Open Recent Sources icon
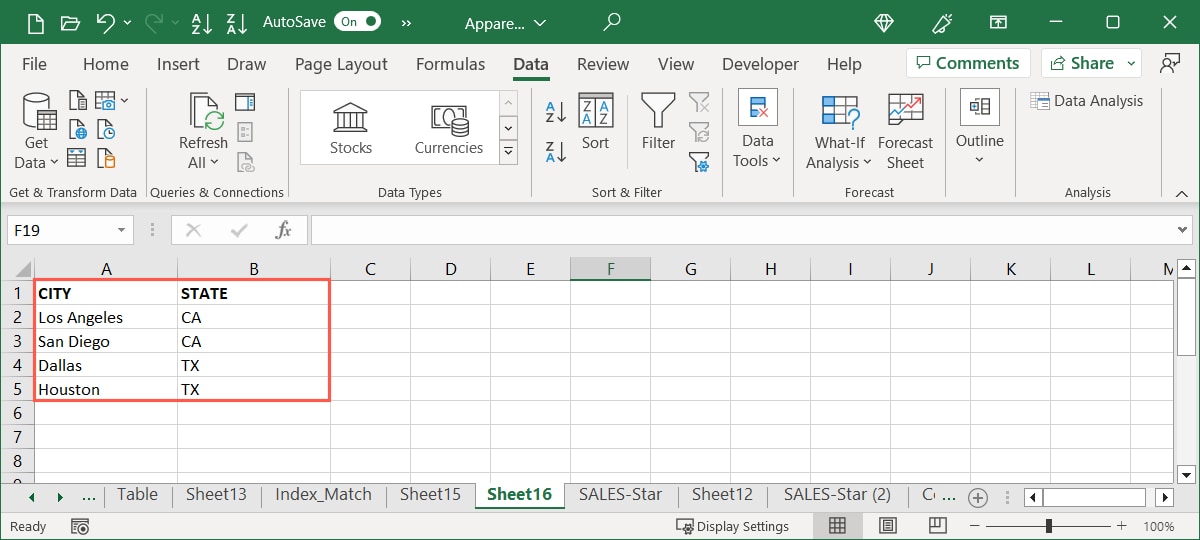1200x540 pixels. [106, 130]
